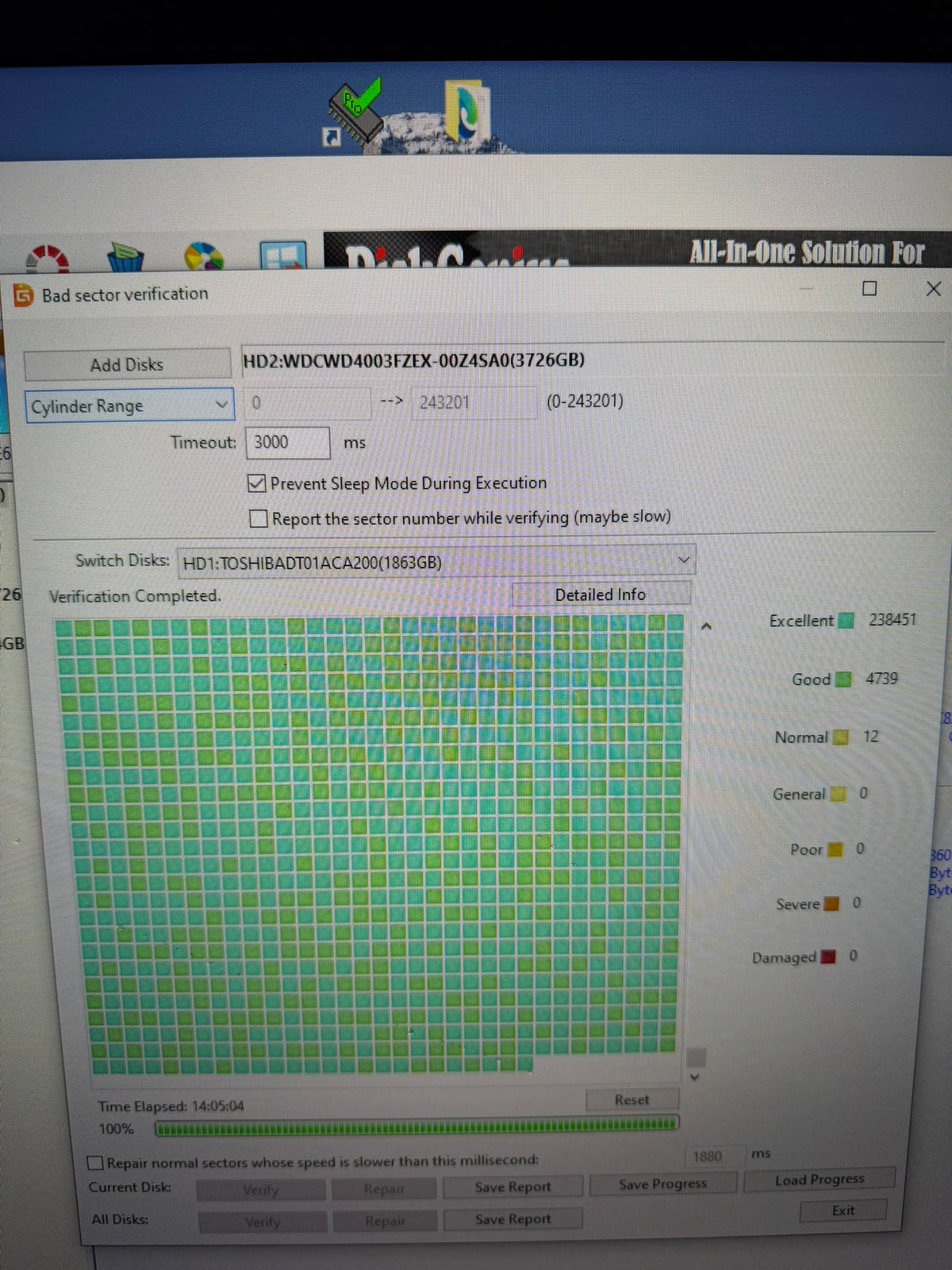The width and height of the screenshot is (952, 1270).
Task: Expand the Switch Disks dropdown
Action: click(436, 562)
